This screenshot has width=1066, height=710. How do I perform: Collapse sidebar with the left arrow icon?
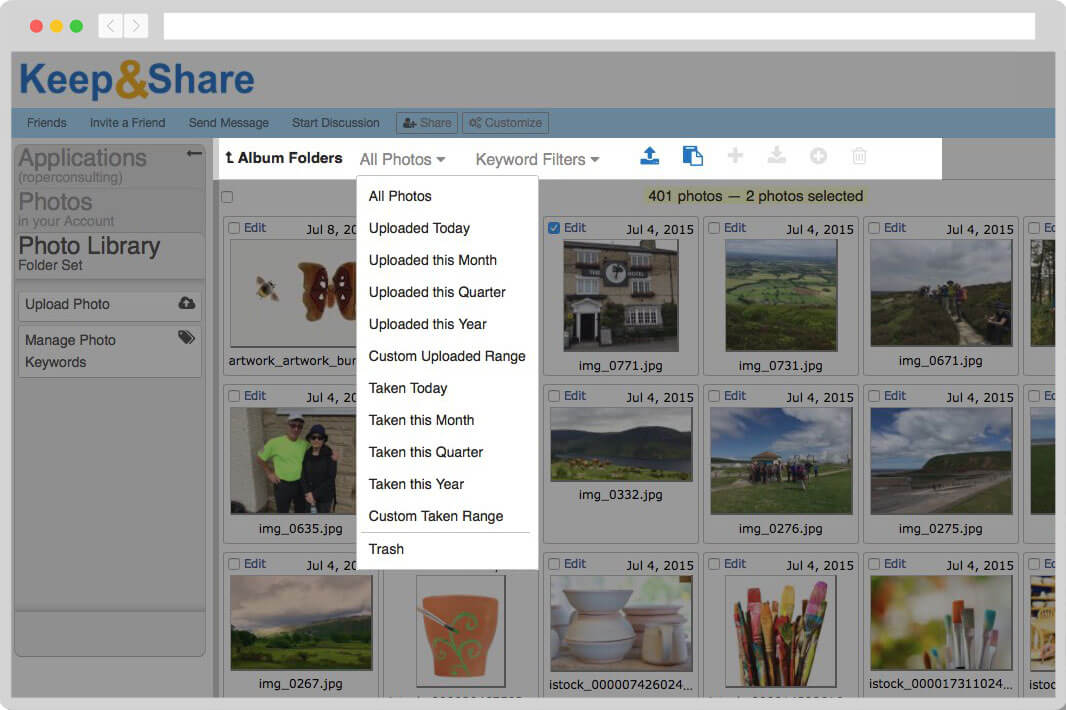(x=194, y=153)
